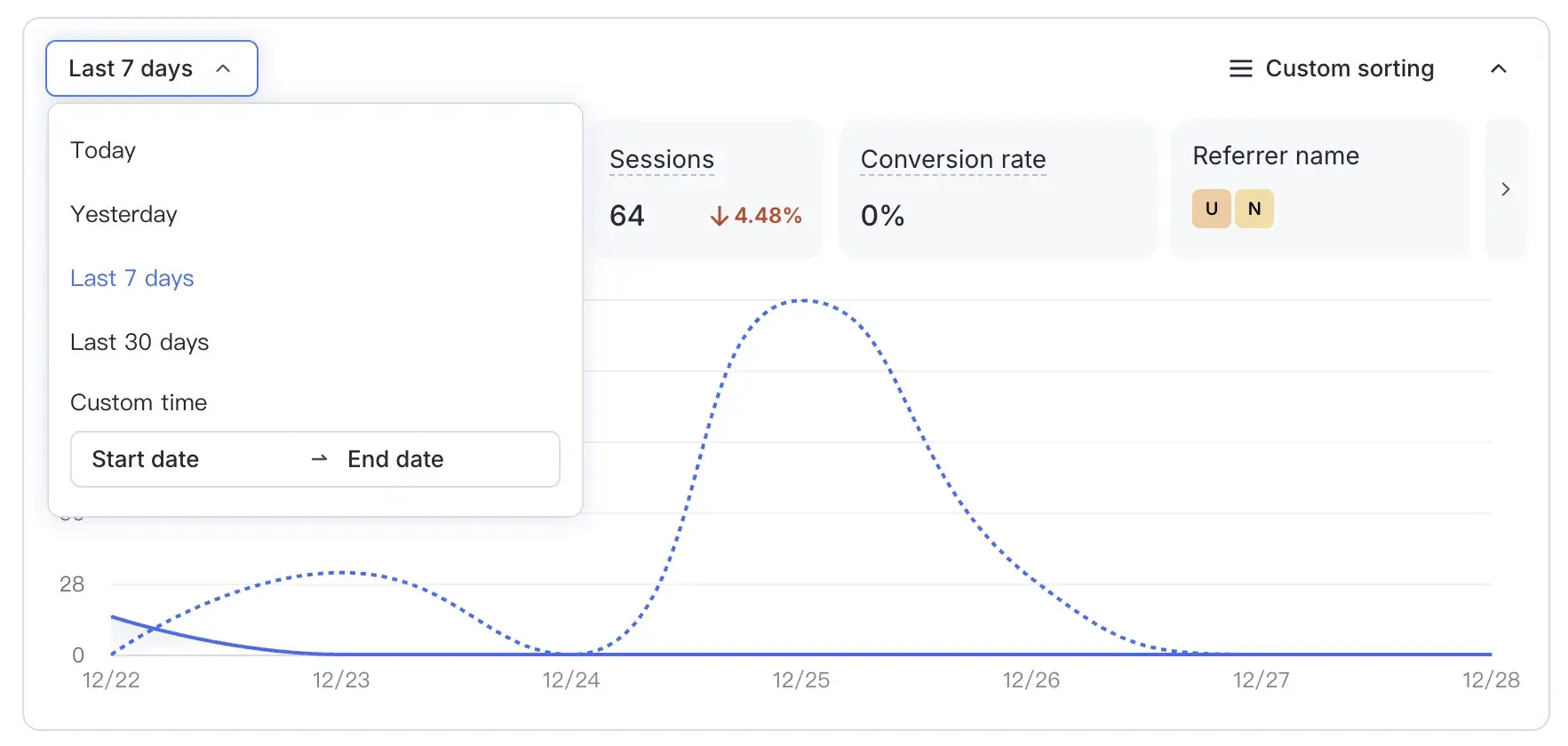Viewport: 1568px width, 746px height.
Task: Open Custom sorting options
Action: click(x=1349, y=68)
